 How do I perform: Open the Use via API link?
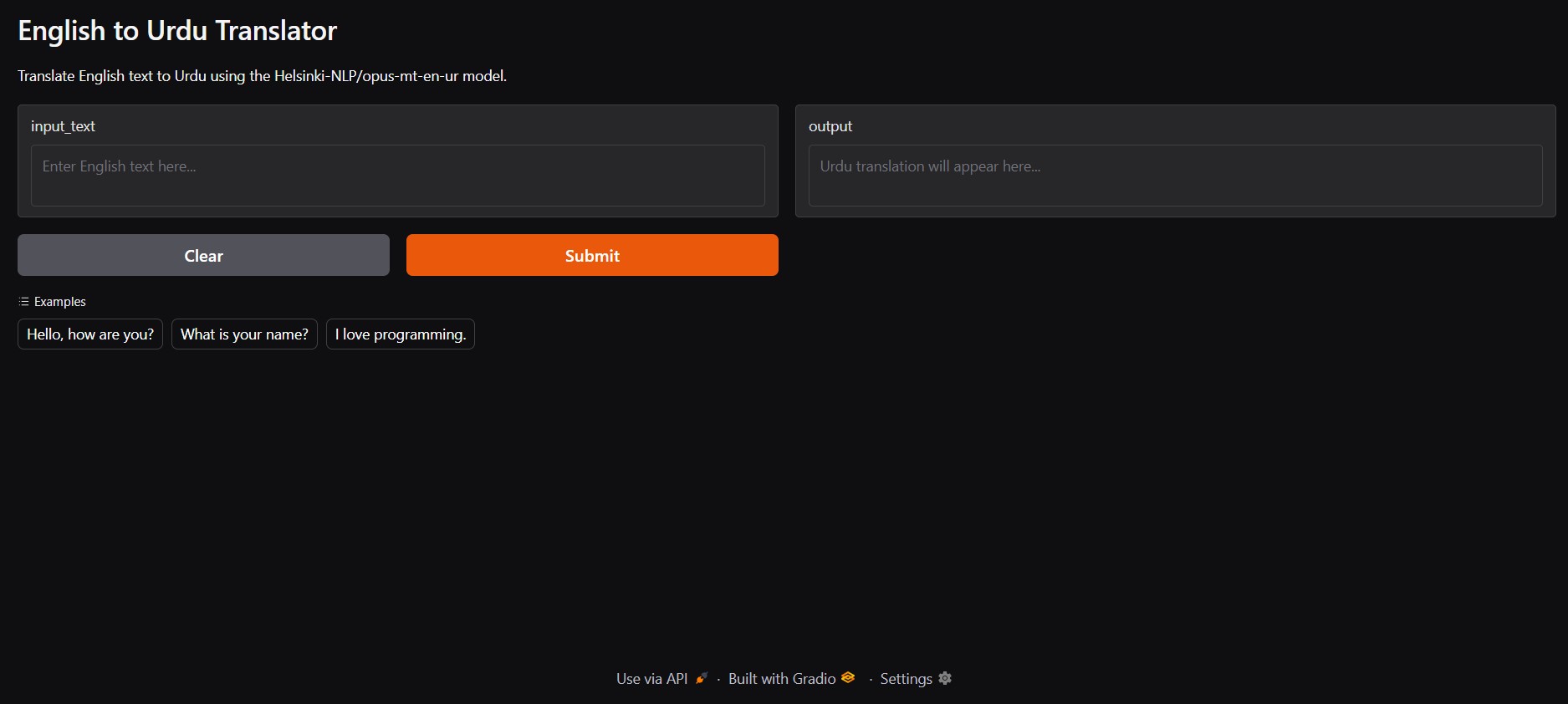(651, 679)
